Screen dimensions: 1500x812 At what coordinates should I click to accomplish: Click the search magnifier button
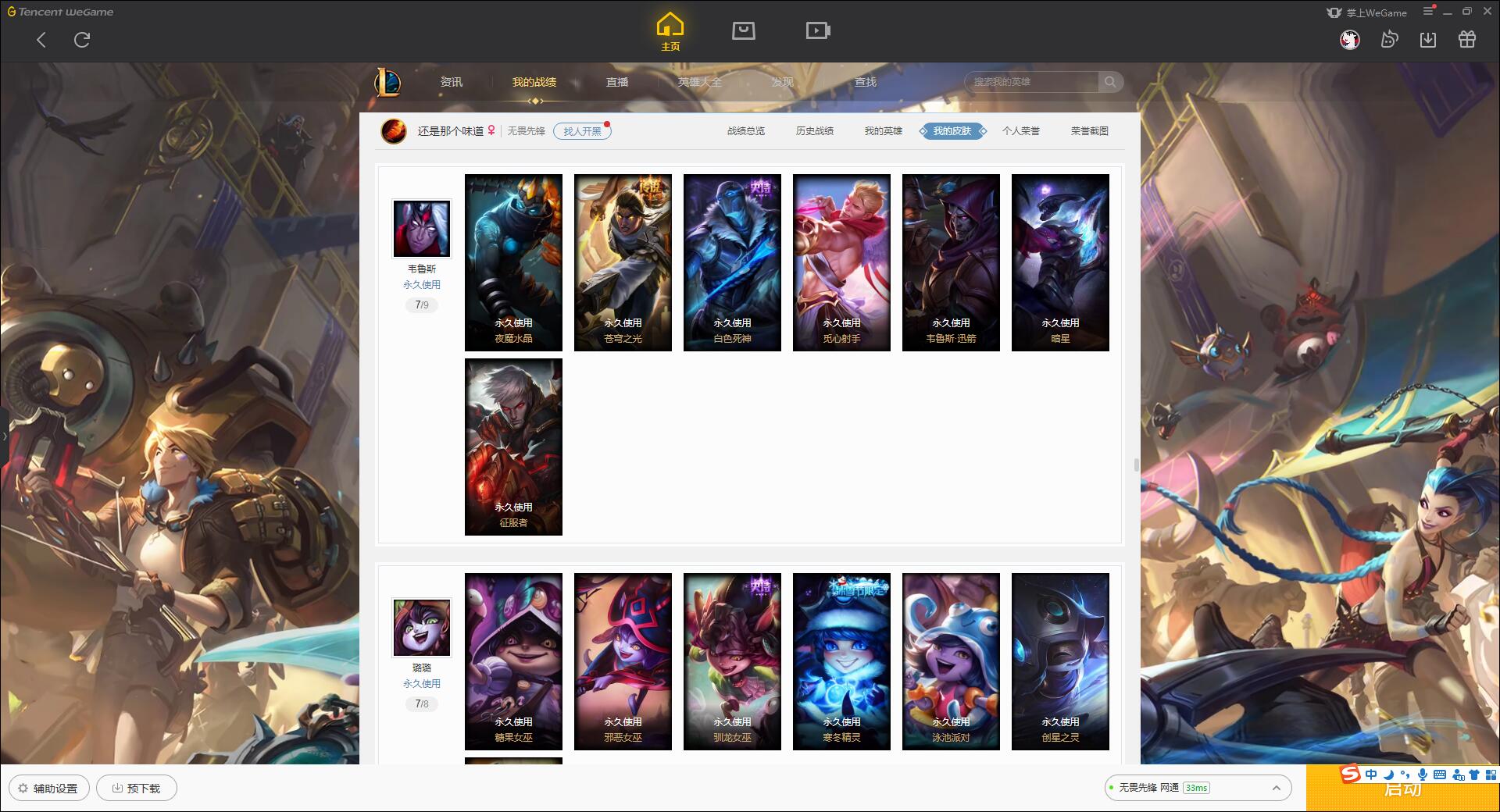(1109, 82)
